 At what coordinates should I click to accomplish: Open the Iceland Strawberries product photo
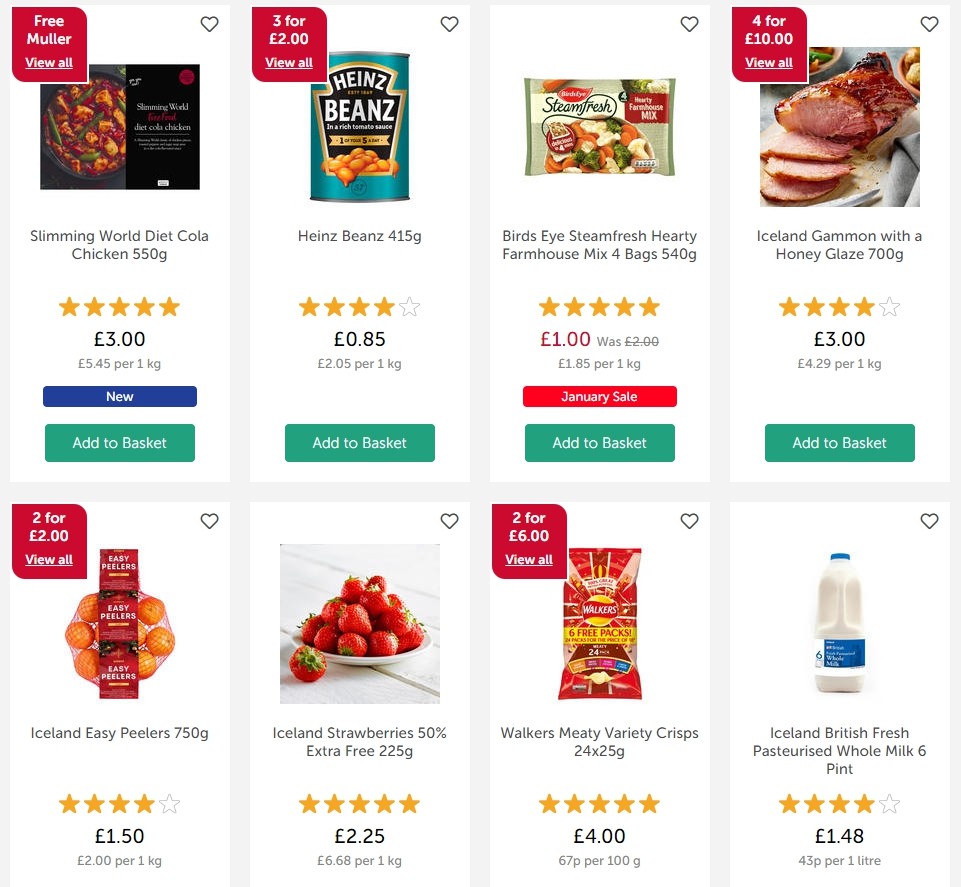tap(360, 623)
